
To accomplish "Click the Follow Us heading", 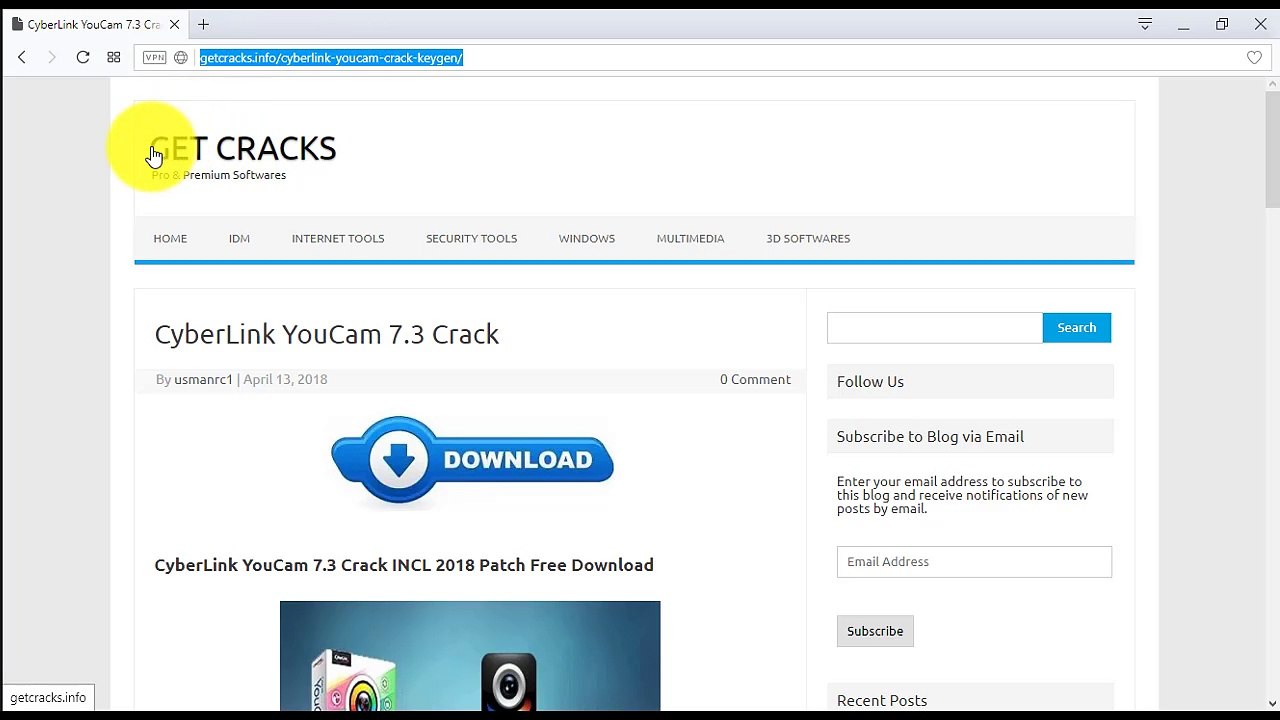I will pyautogui.click(x=870, y=381).
